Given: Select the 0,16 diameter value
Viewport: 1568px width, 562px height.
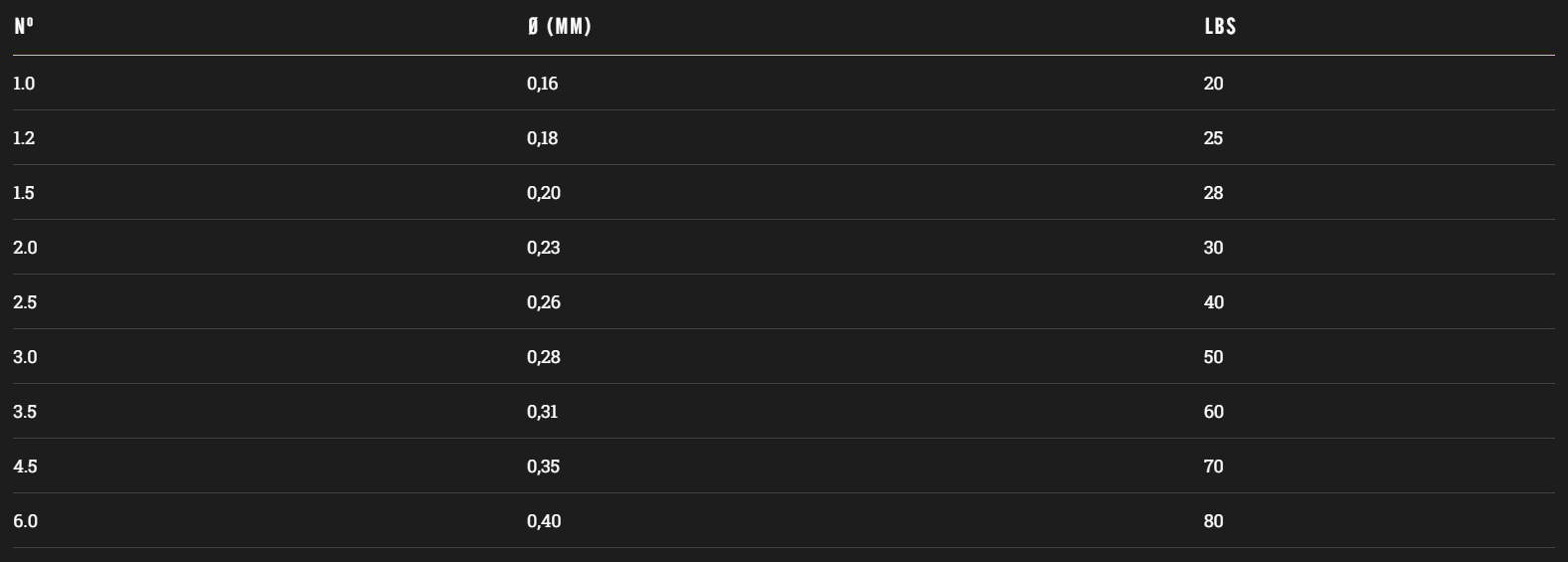Looking at the screenshot, I should pyautogui.click(x=542, y=84).
